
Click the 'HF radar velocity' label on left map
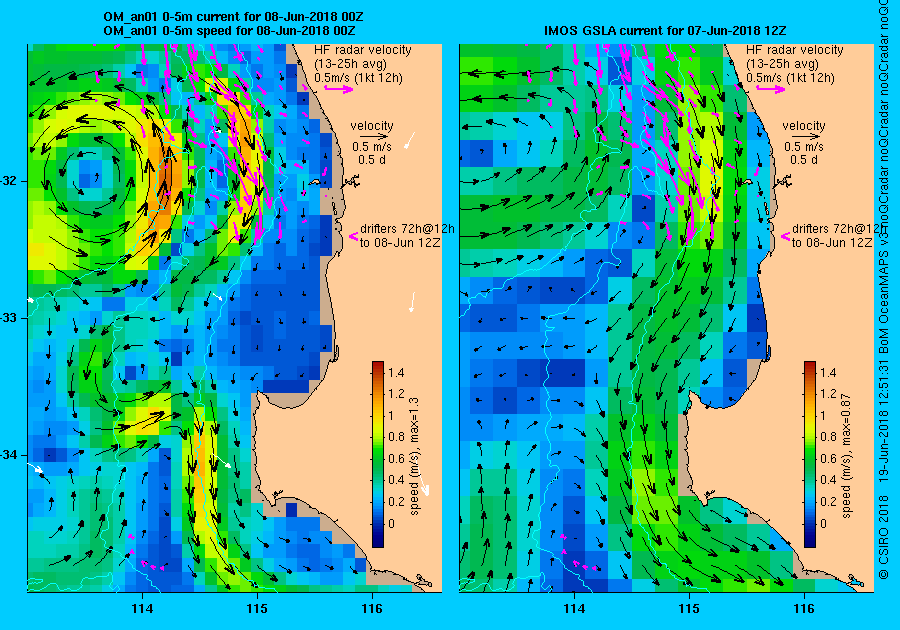[363, 50]
